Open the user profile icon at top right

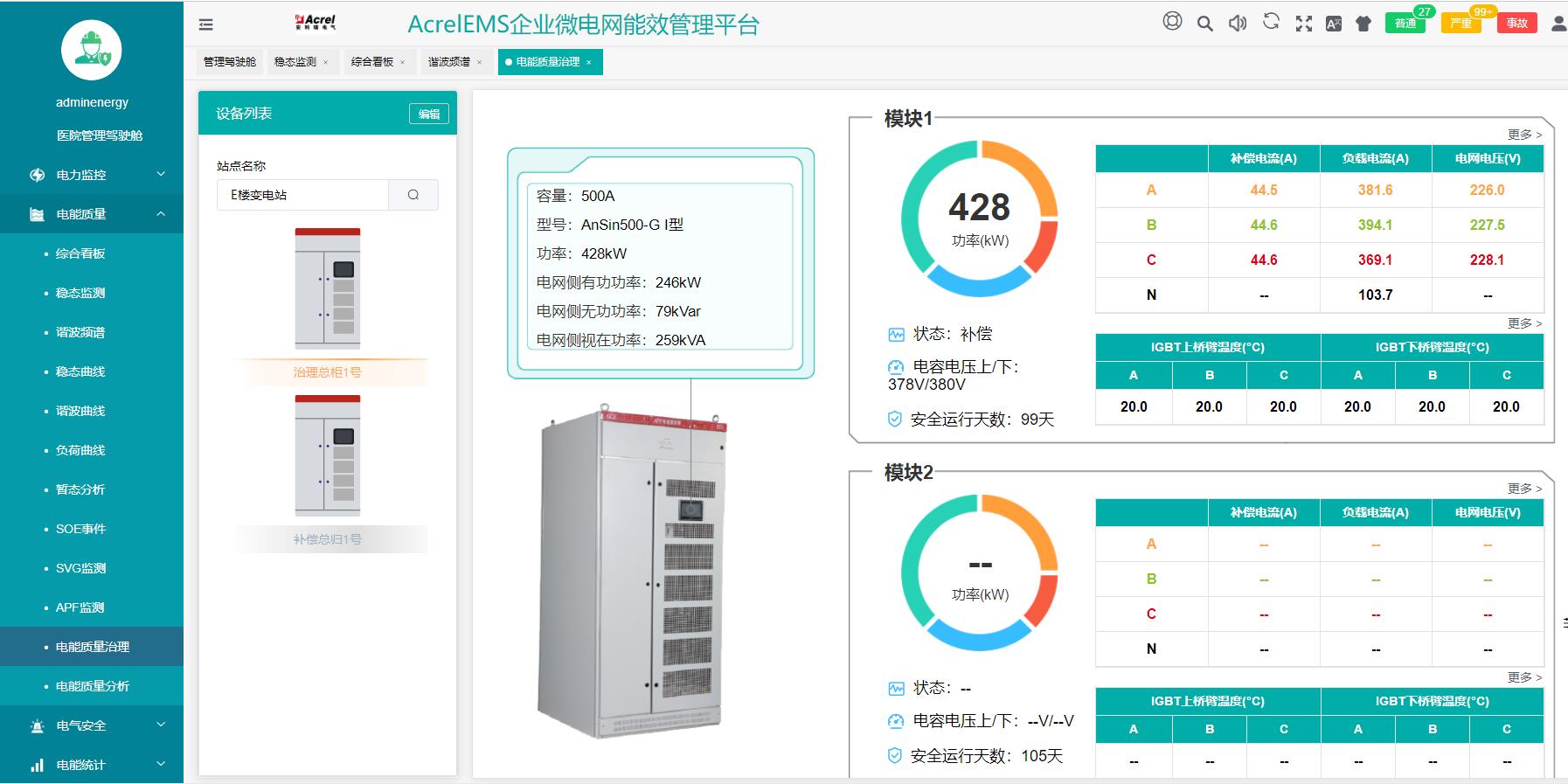click(x=1558, y=24)
